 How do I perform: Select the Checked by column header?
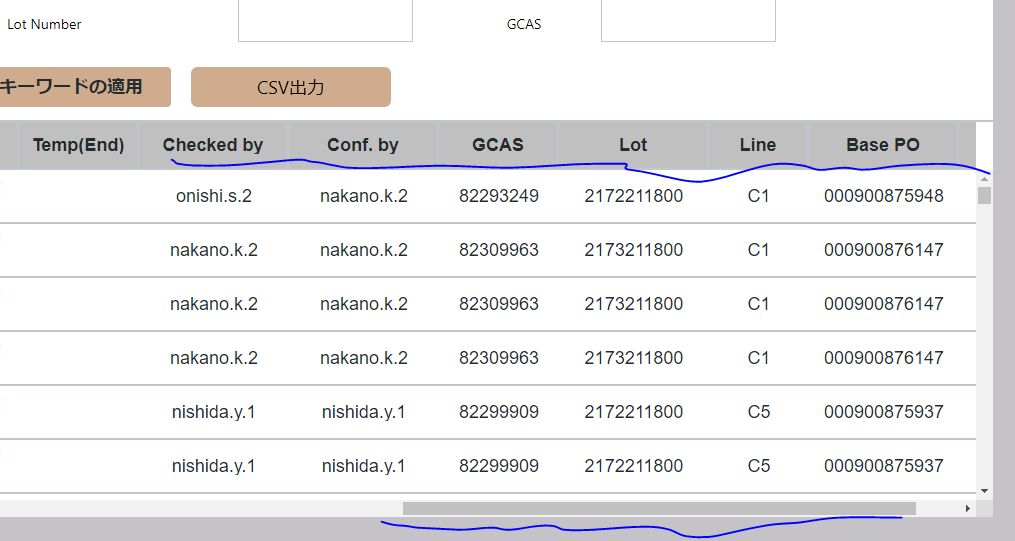coord(213,145)
